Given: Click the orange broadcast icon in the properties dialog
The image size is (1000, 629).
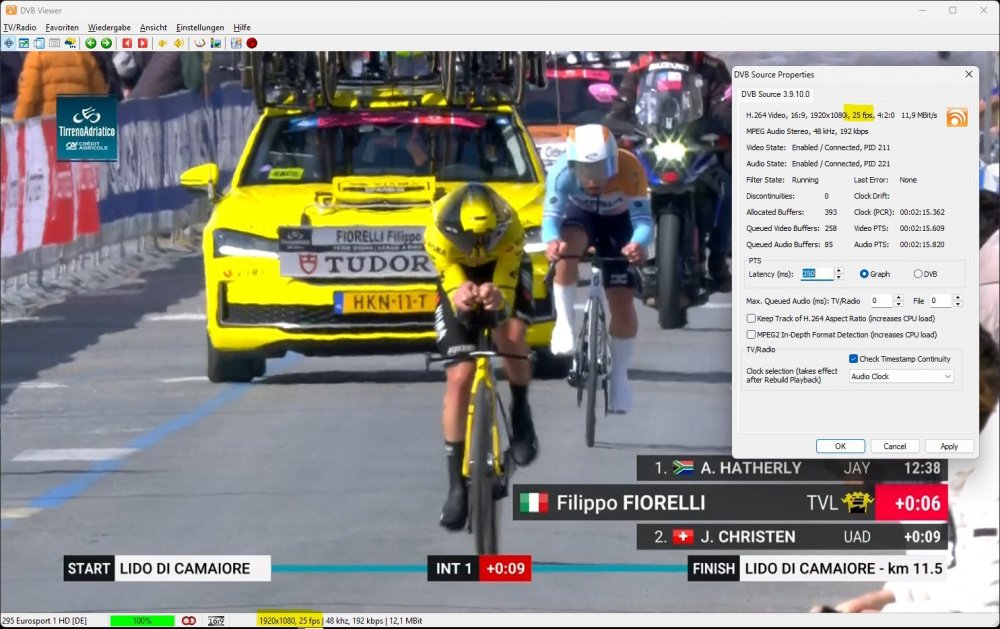Looking at the screenshot, I should click(x=956, y=117).
